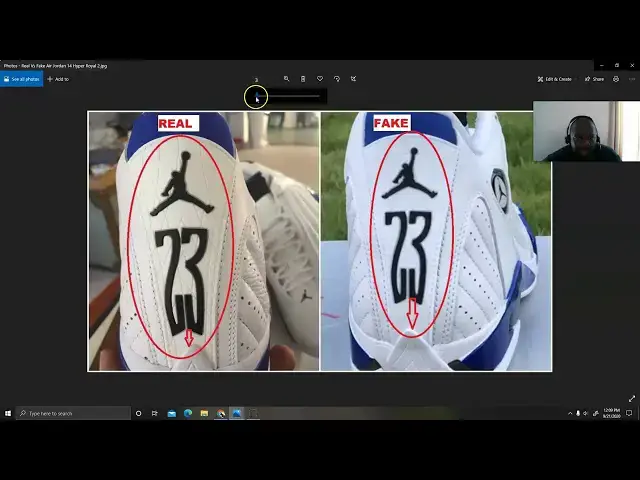640x480 pixels.
Task: Open File Explorer from the taskbar
Action: pyautogui.click(x=204, y=413)
